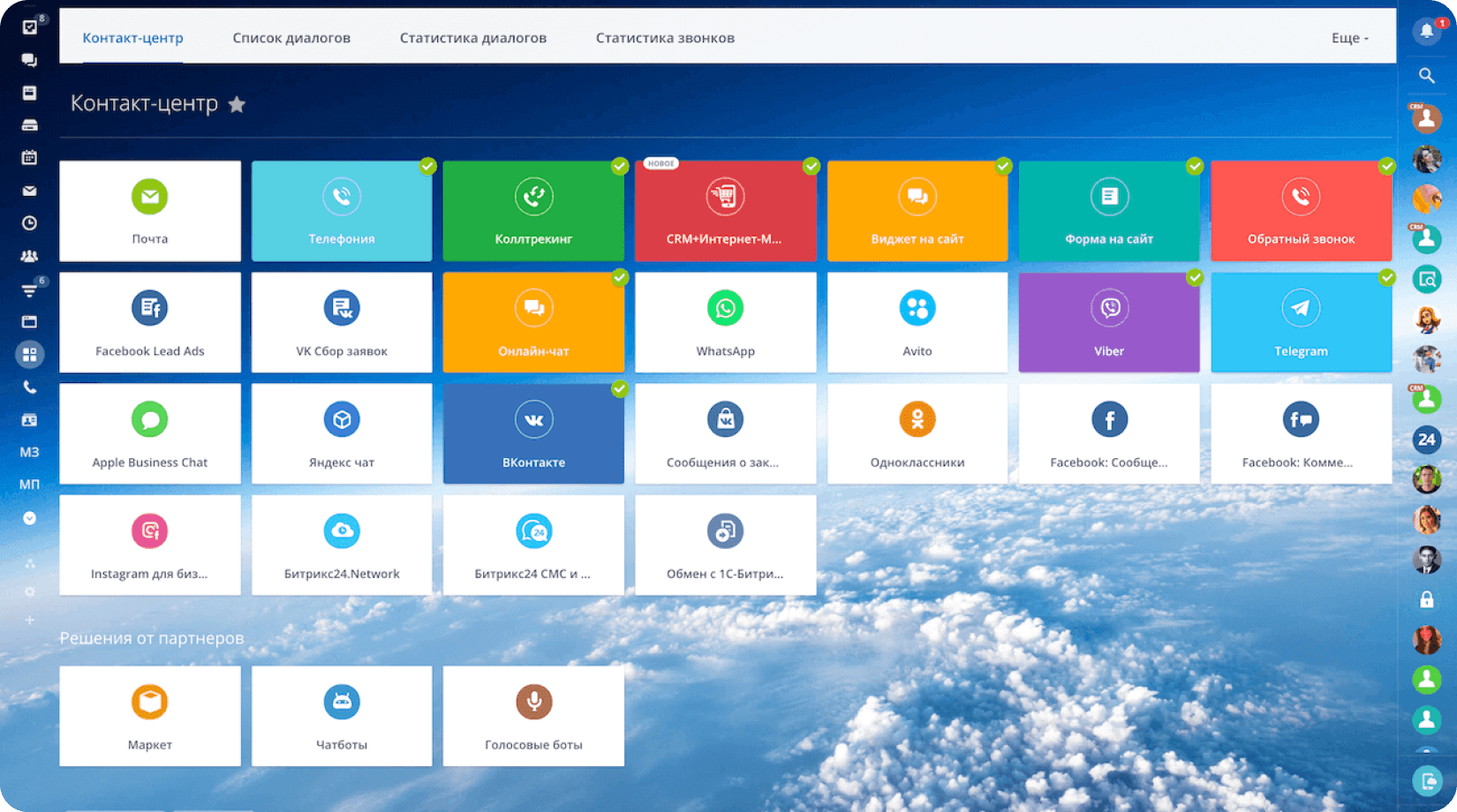Click the lock icon in right panel
Image resolution: width=1457 pixels, height=812 pixels.
pos(1426,600)
